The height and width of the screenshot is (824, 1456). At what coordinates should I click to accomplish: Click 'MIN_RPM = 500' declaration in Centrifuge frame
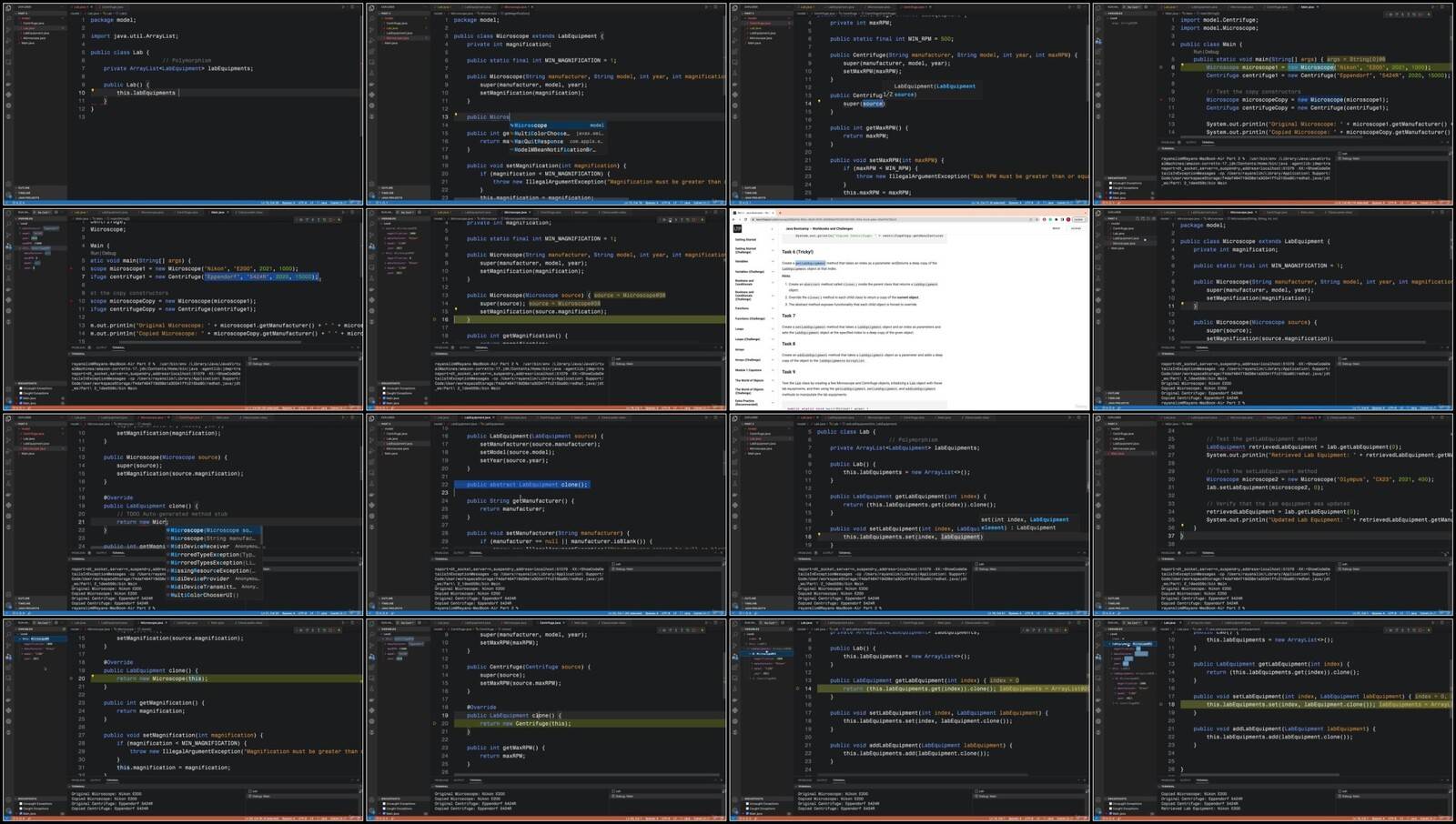891,39
